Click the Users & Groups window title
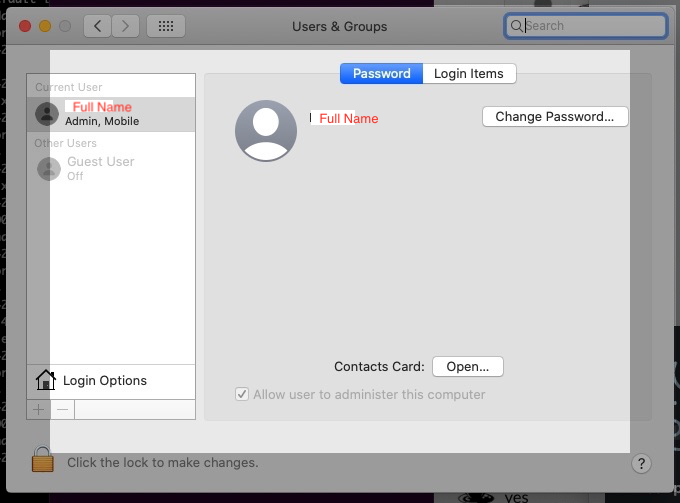Image resolution: width=680 pixels, height=503 pixels. click(340, 26)
